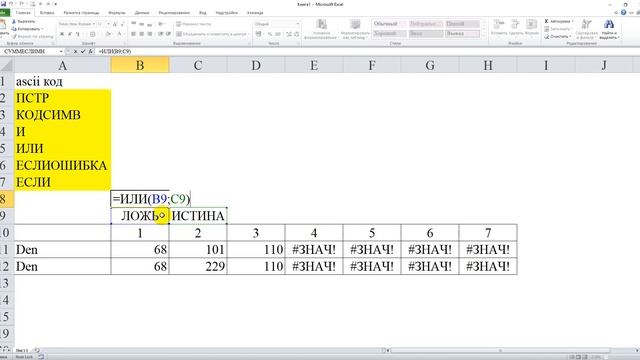Align cell text to the right

tap(150, 34)
